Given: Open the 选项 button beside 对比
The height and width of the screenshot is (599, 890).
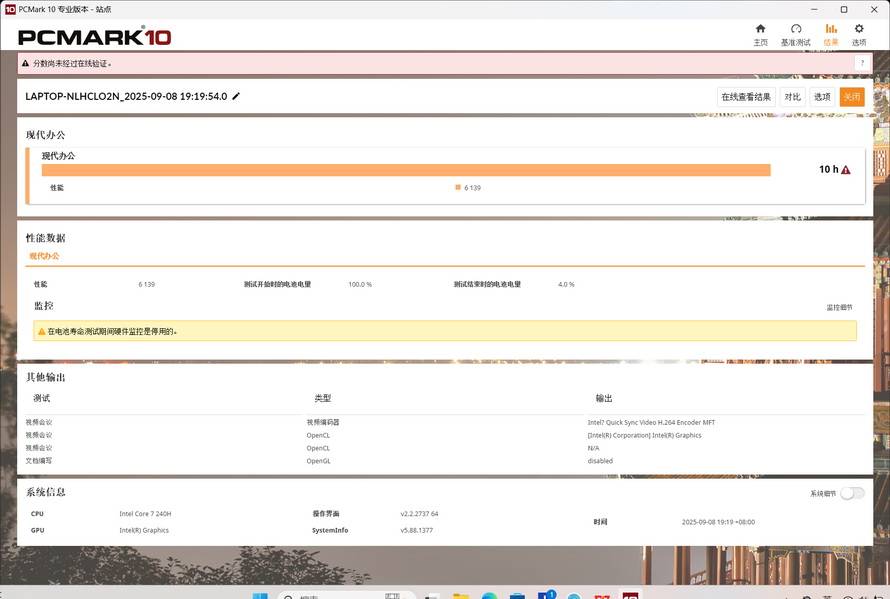Looking at the screenshot, I should [822, 97].
